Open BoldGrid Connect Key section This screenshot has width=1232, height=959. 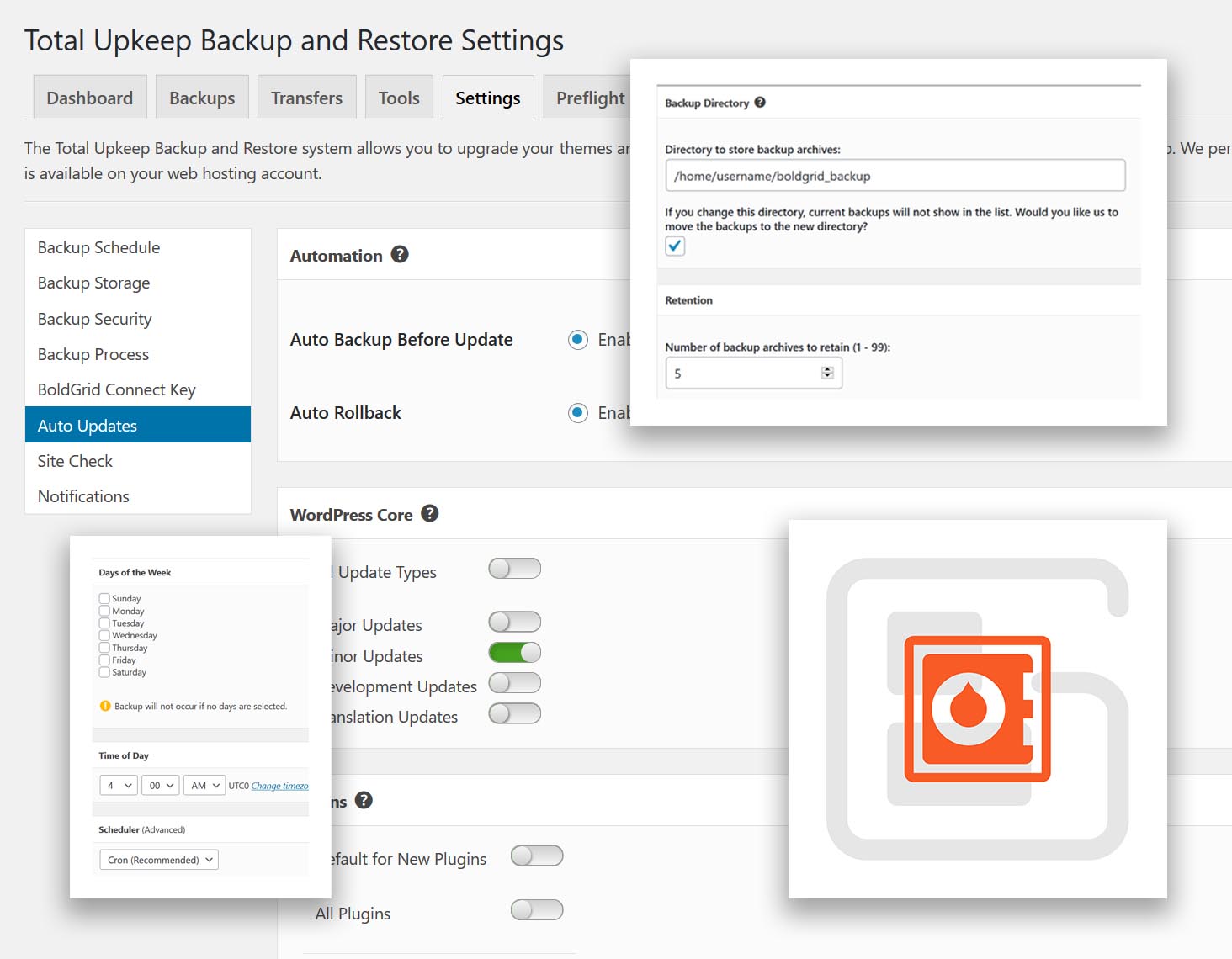[x=138, y=389]
